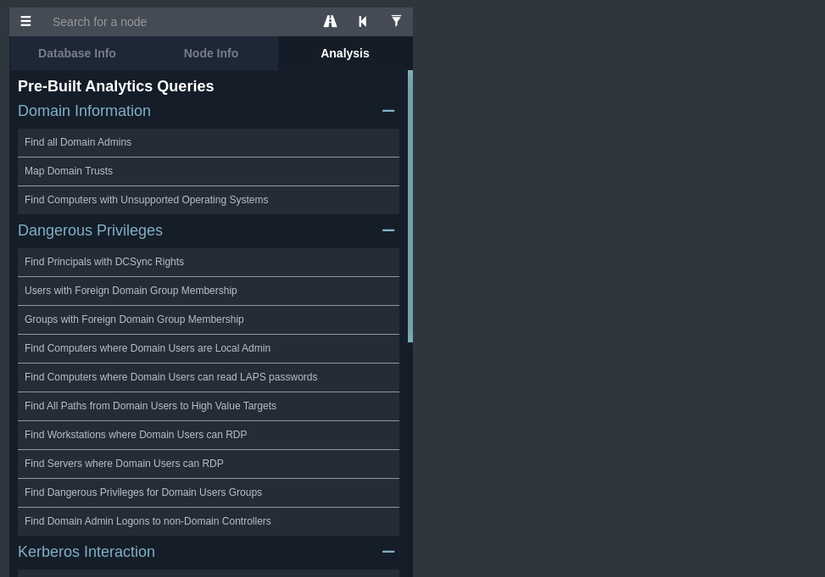Run Find Workstations where Domain Users can RDP
Viewport: 825px width, 577px height.
point(208,434)
